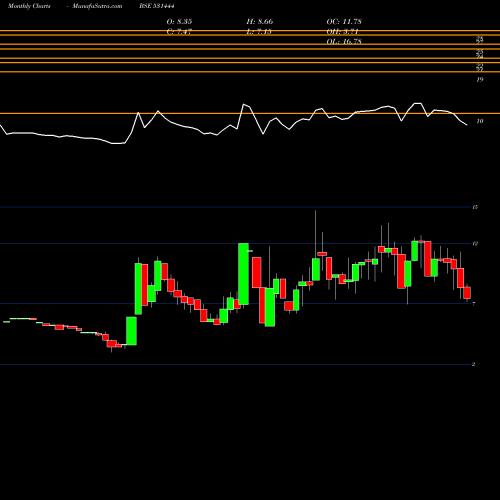Click the "12" price axis label

[x=475, y=244]
